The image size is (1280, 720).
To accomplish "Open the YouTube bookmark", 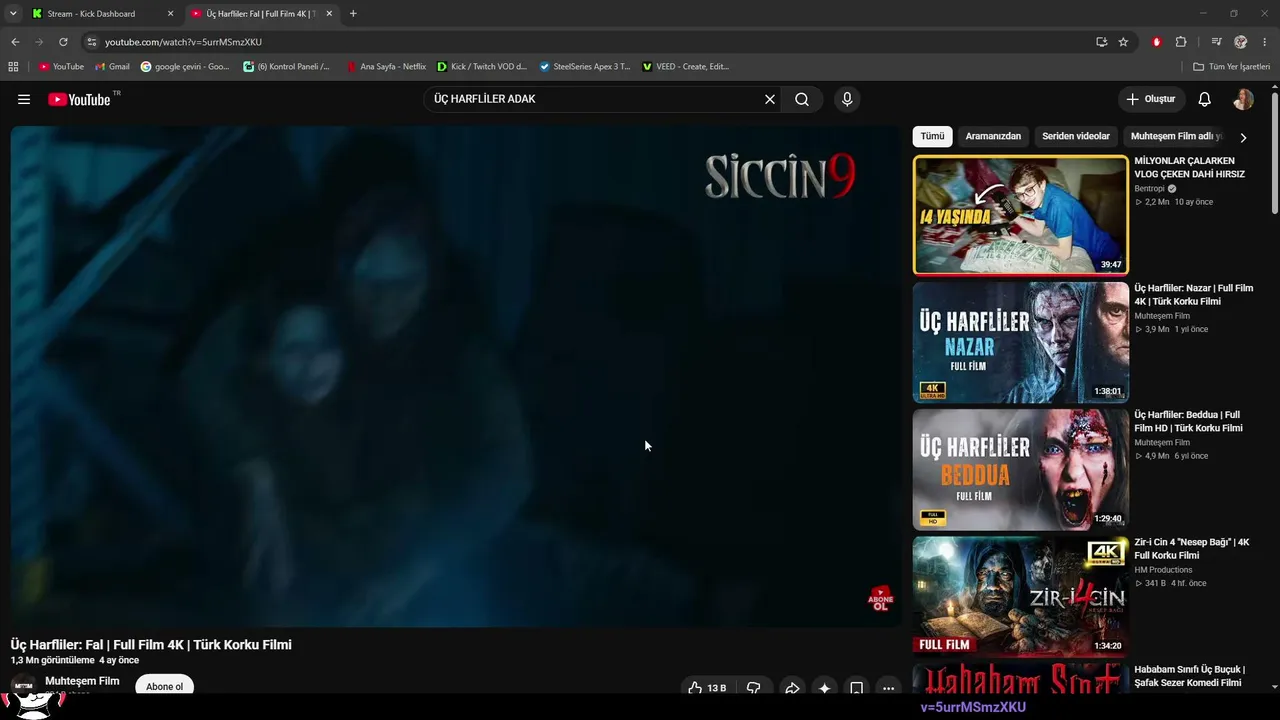I will point(62,67).
